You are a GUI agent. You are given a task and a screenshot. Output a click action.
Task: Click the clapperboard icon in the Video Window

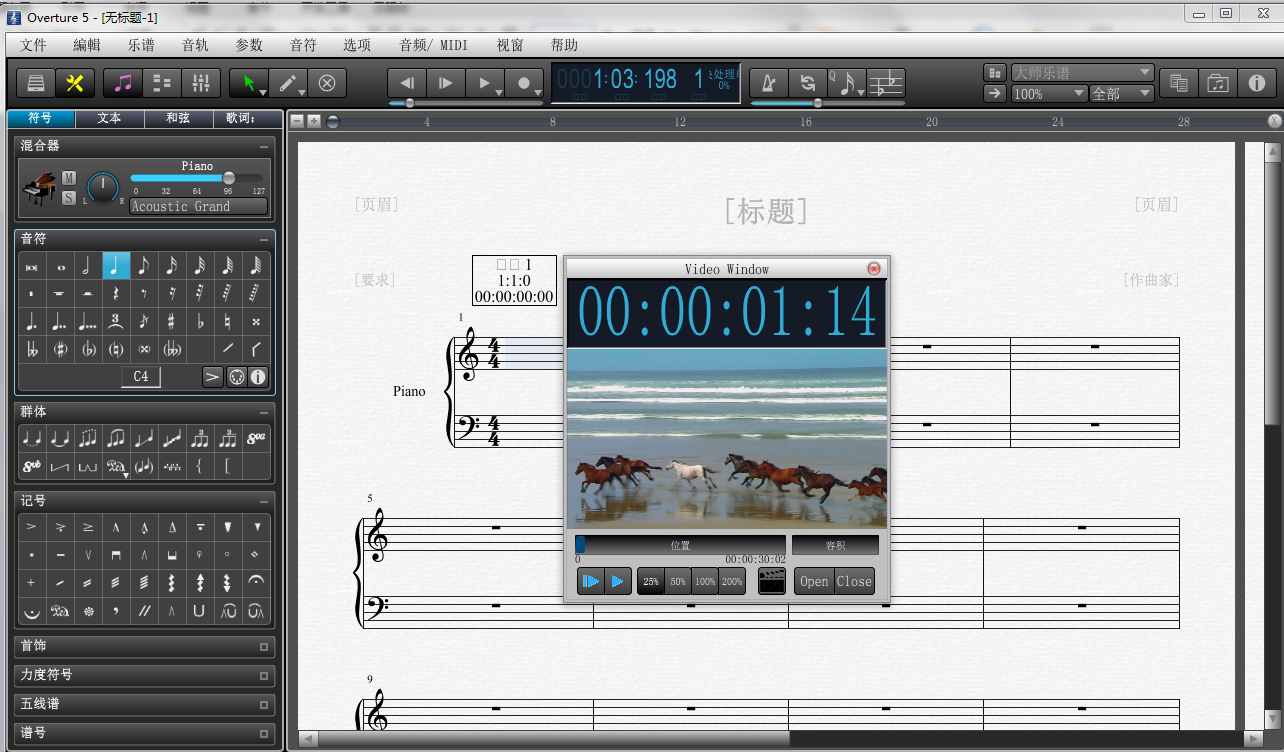[771, 581]
